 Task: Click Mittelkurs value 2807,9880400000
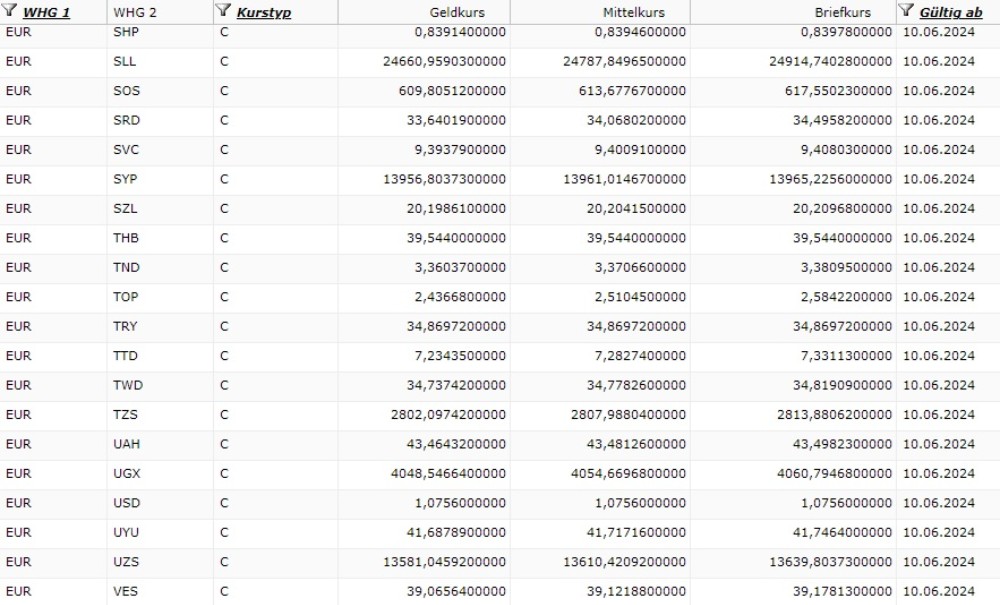click(x=628, y=414)
